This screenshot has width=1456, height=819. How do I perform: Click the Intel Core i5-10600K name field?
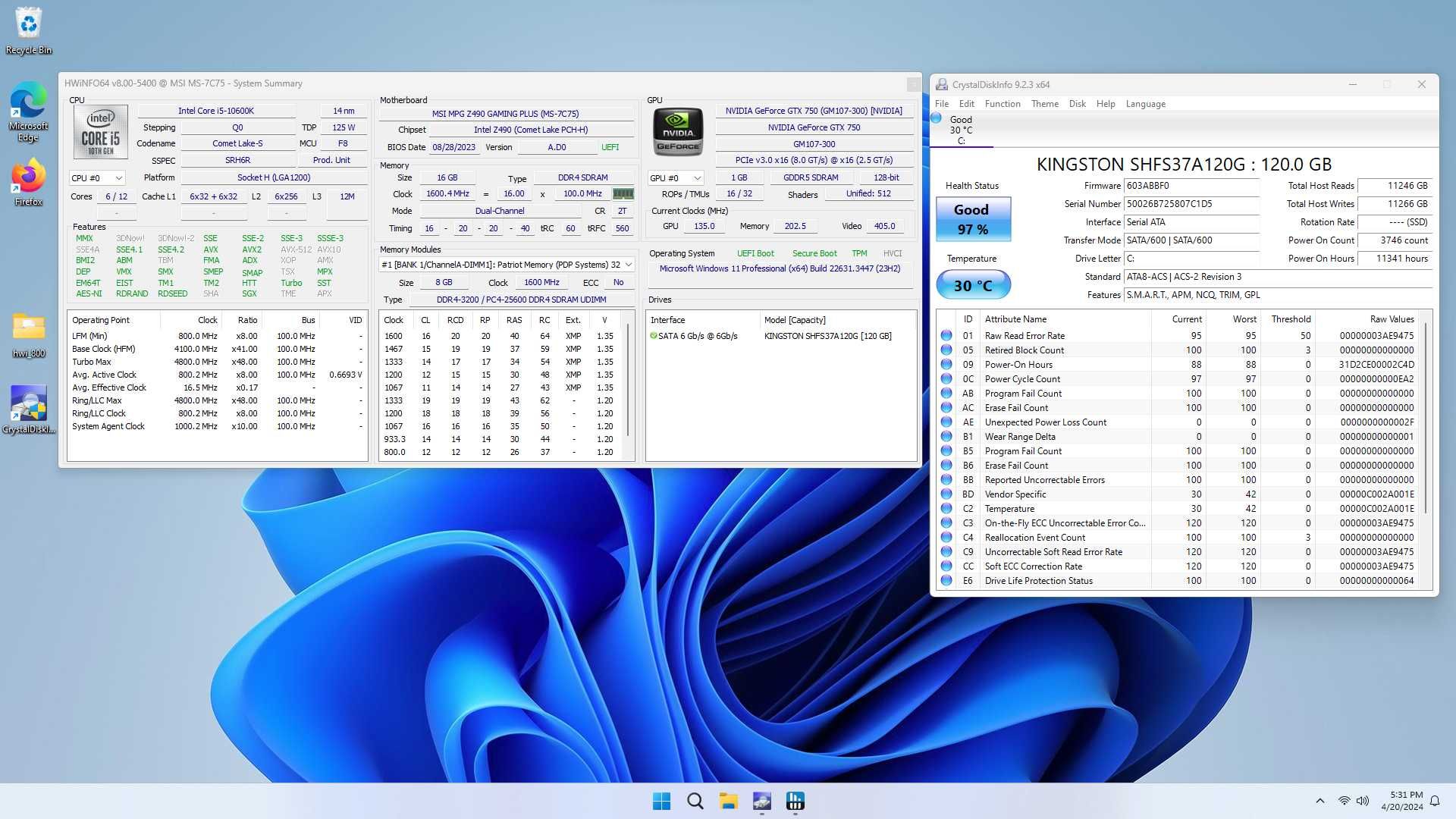216,111
